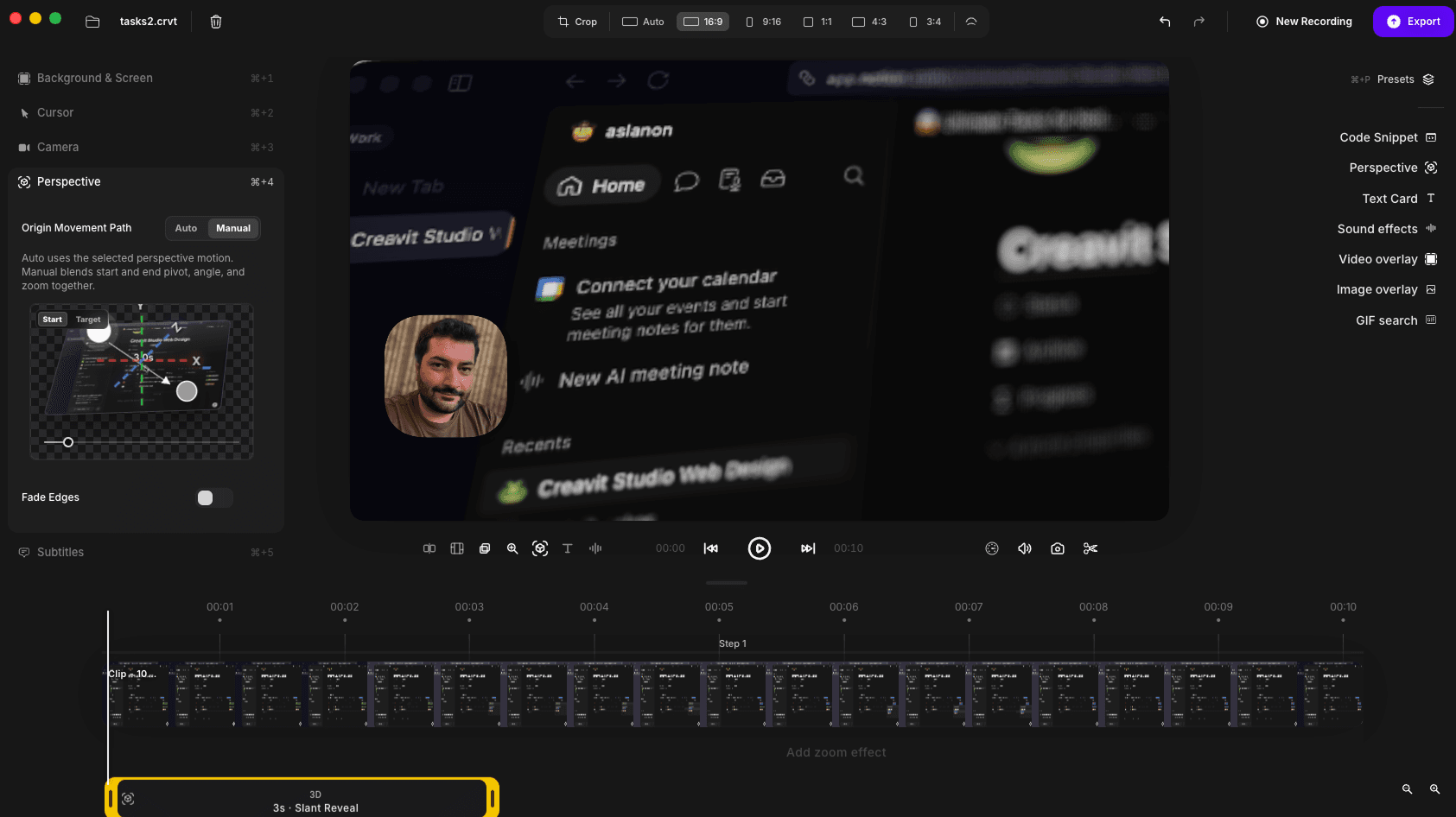Set Origin Movement Path to Manual

pyautogui.click(x=233, y=228)
